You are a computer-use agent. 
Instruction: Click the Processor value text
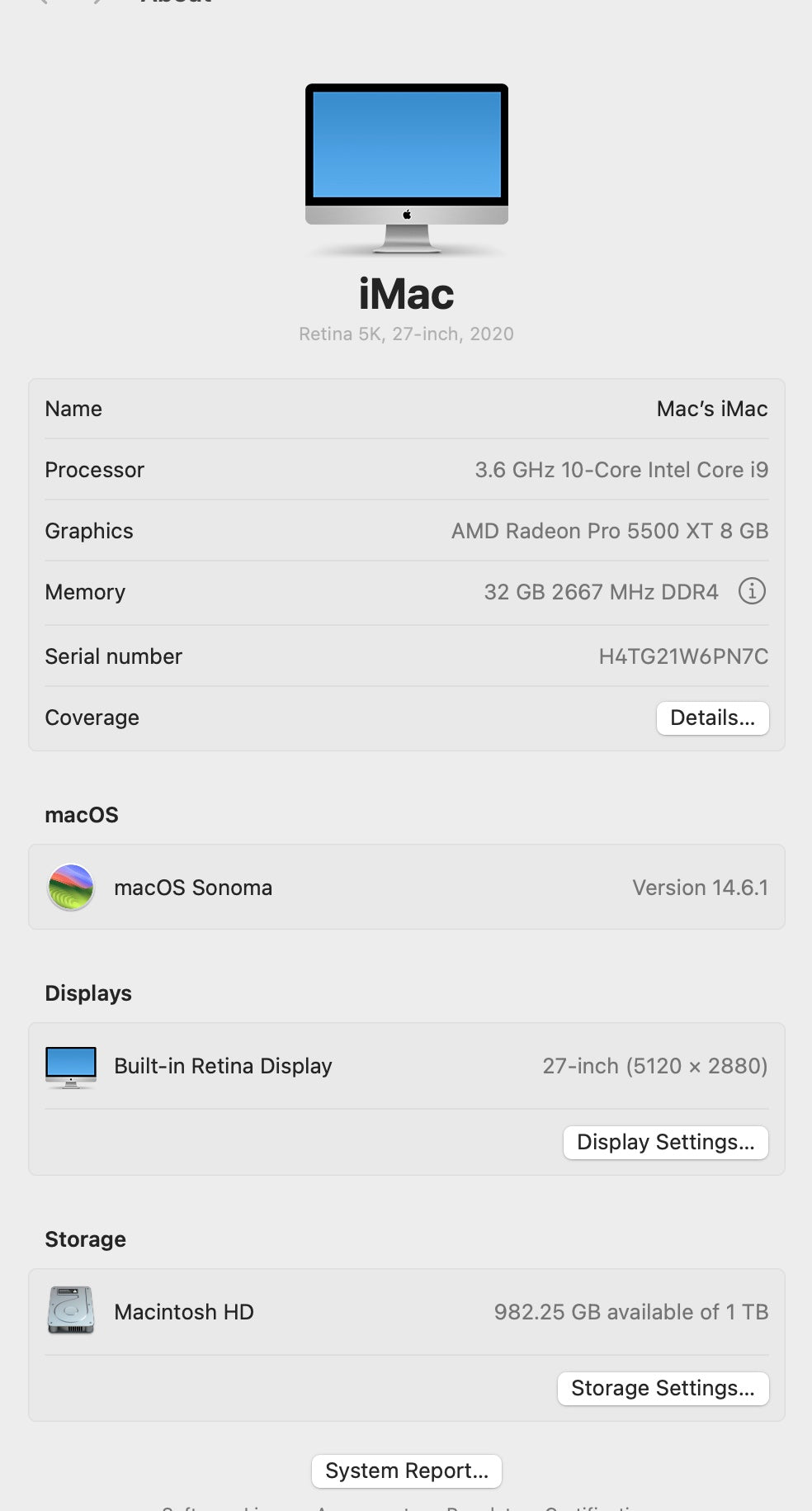click(621, 470)
